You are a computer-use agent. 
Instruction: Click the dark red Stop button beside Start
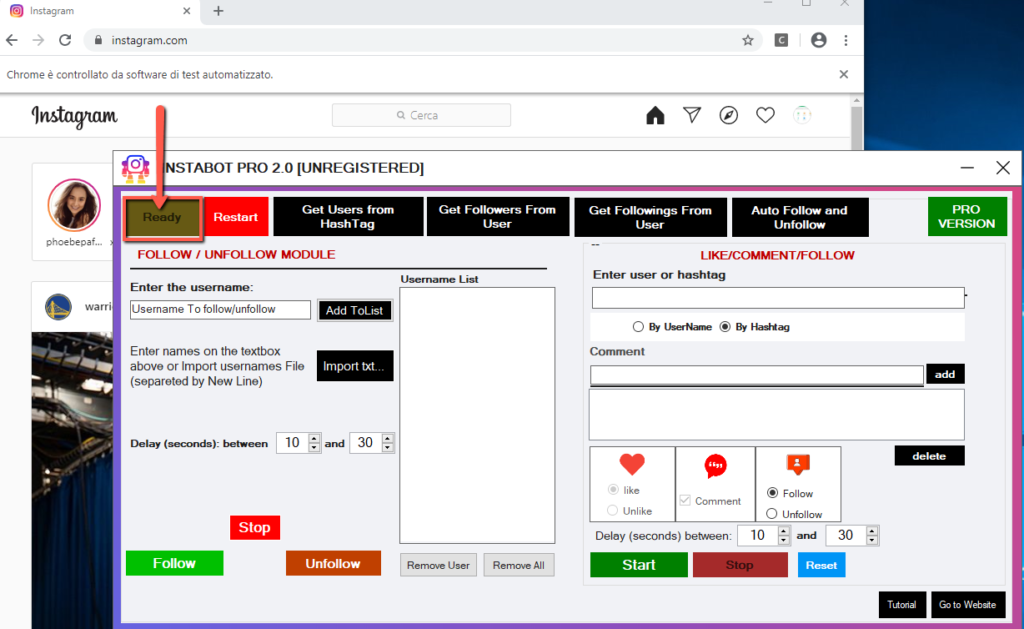(x=740, y=565)
